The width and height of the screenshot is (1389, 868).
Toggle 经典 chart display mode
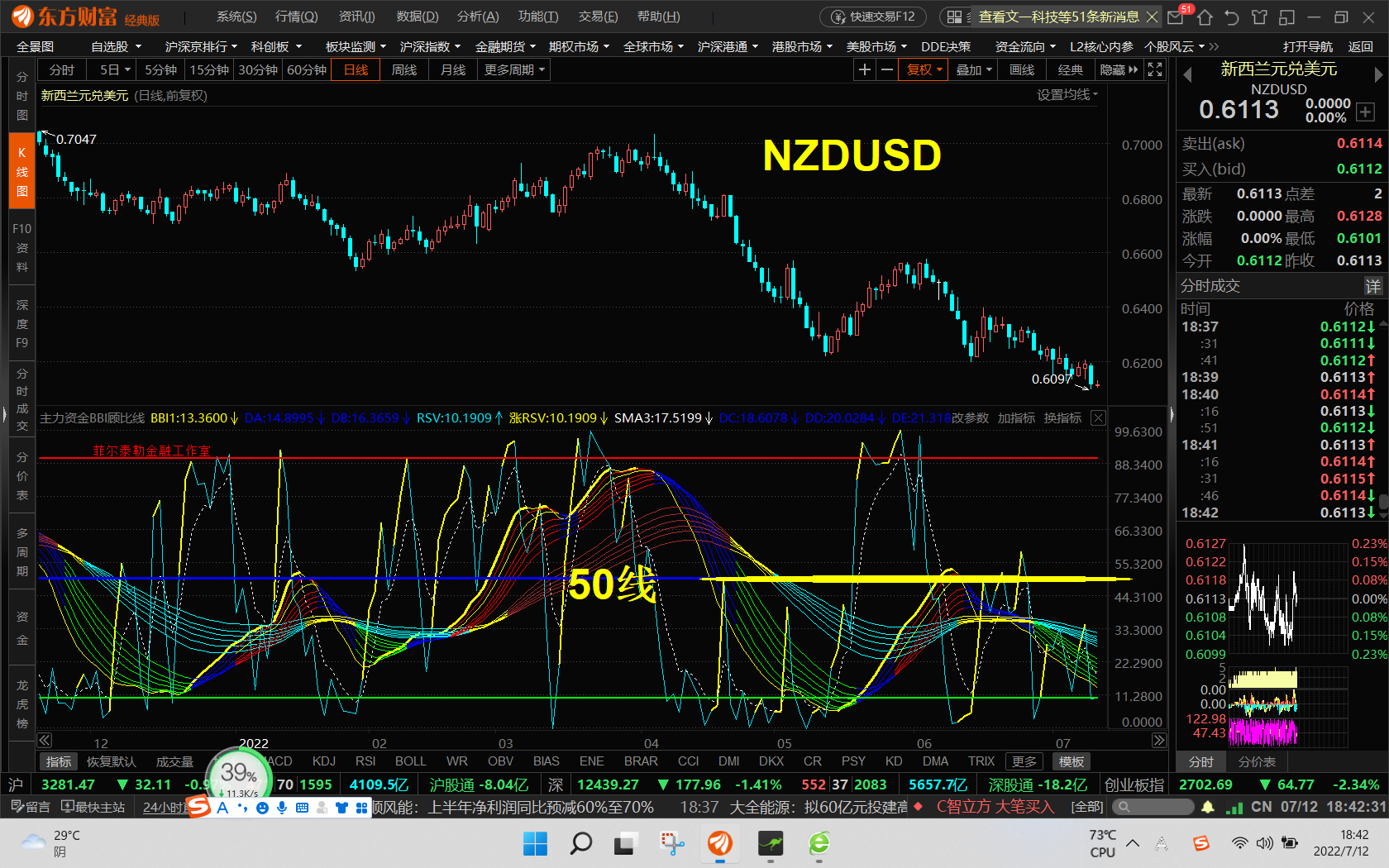coord(1070,69)
